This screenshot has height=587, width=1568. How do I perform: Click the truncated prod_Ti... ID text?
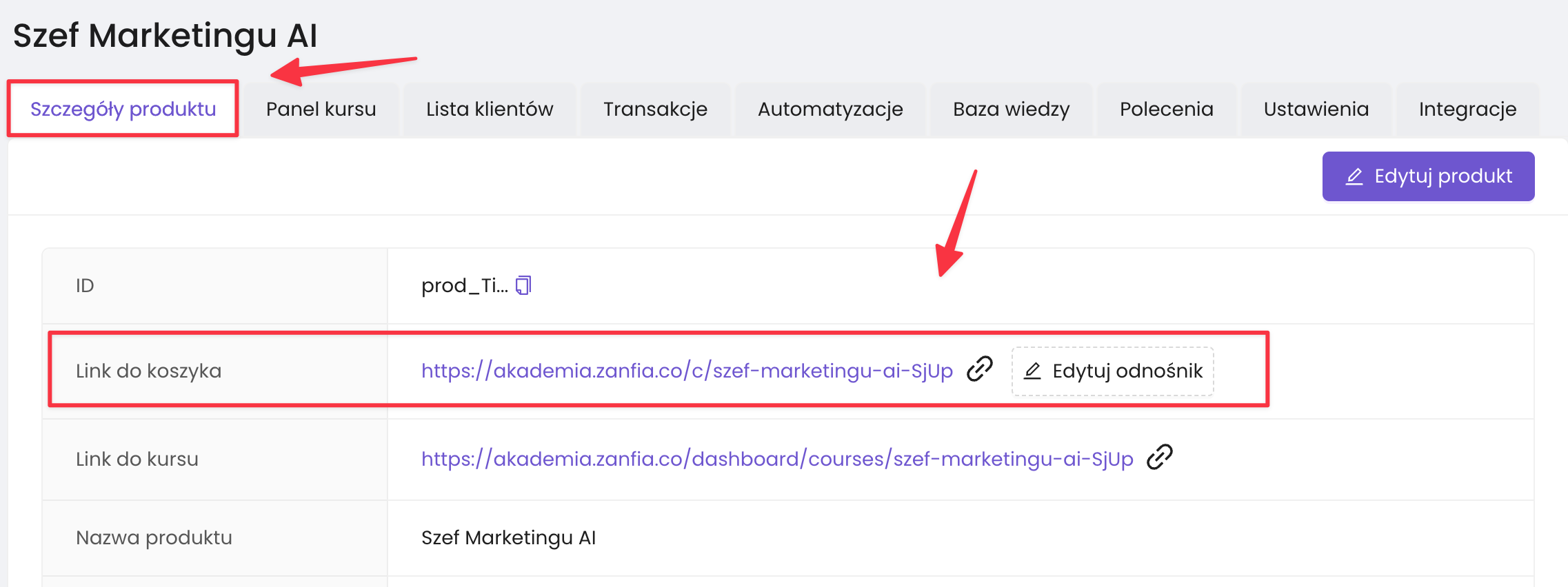(x=464, y=285)
